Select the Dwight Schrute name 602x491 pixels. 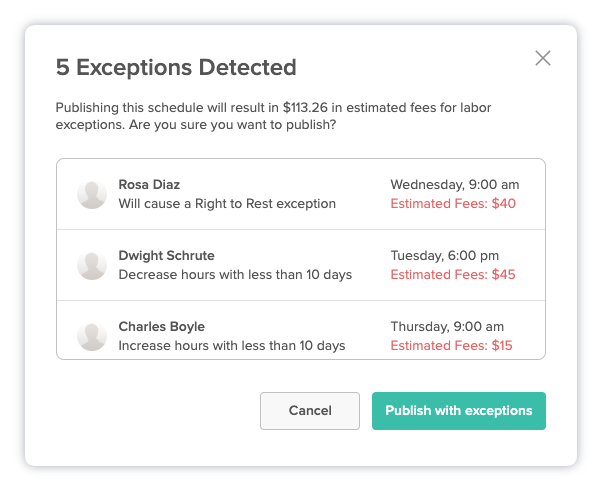click(x=166, y=256)
